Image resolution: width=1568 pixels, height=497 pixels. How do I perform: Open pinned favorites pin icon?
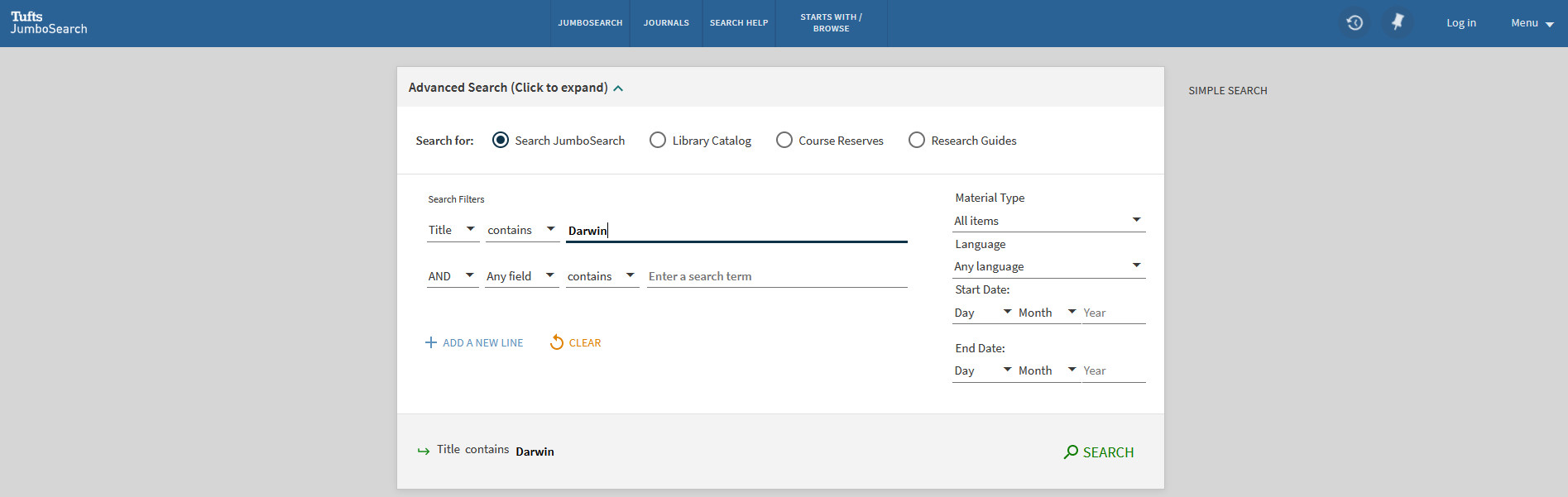pyautogui.click(x=1398, y=22)
